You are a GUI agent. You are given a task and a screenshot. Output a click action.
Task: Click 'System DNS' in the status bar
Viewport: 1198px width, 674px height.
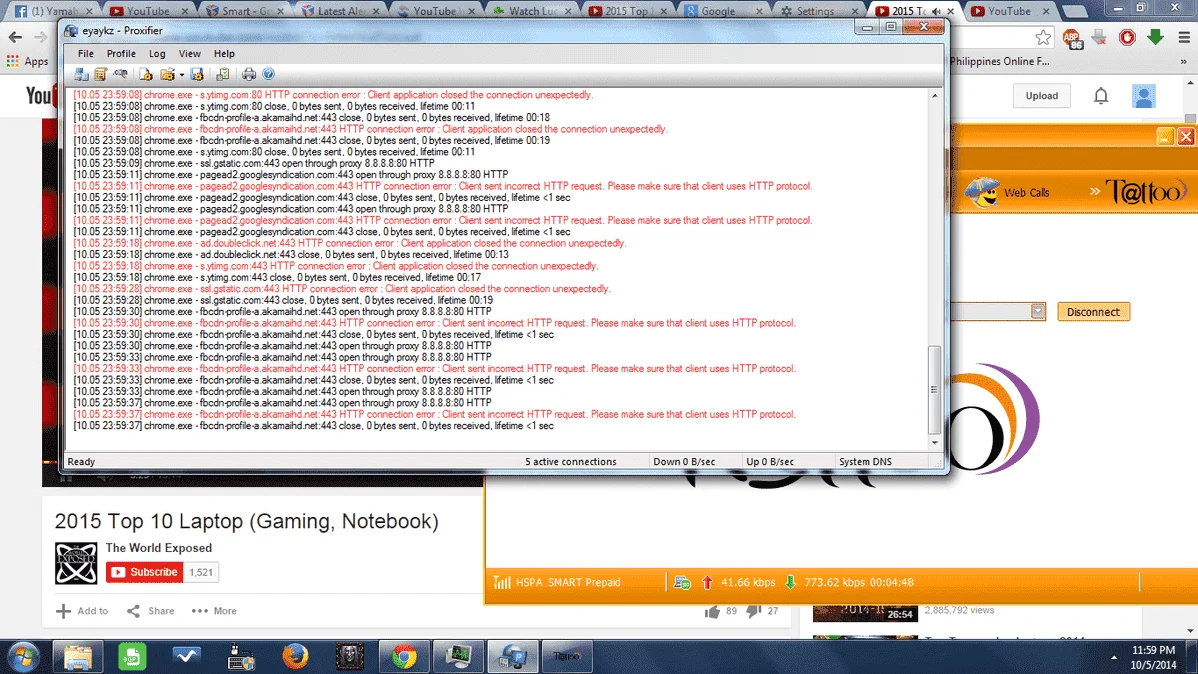pos(865,462)
